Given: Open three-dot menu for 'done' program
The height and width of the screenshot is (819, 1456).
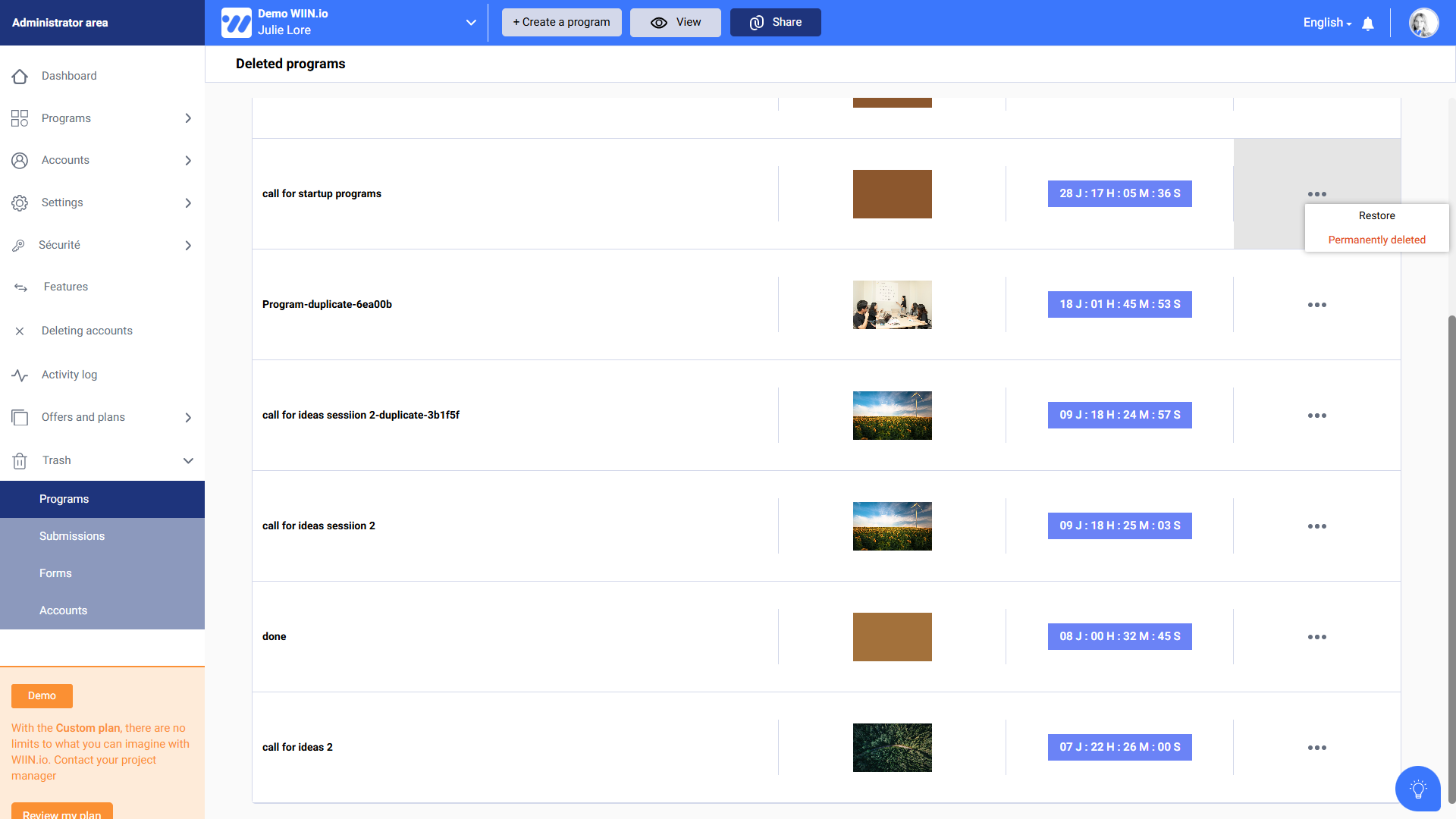Looking at the screenshot, I should (x=1316, y=637).
